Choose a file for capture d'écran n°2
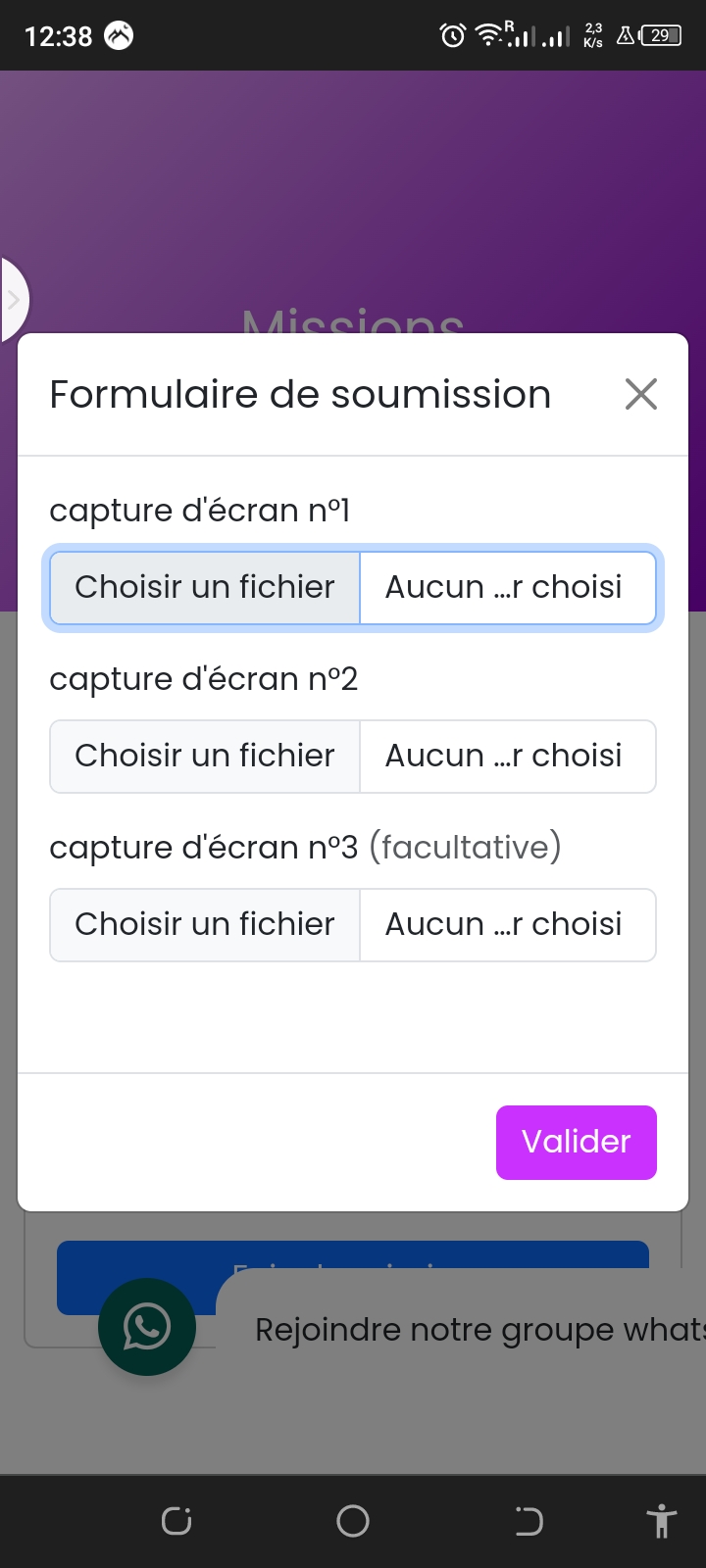 pos(205,756)
